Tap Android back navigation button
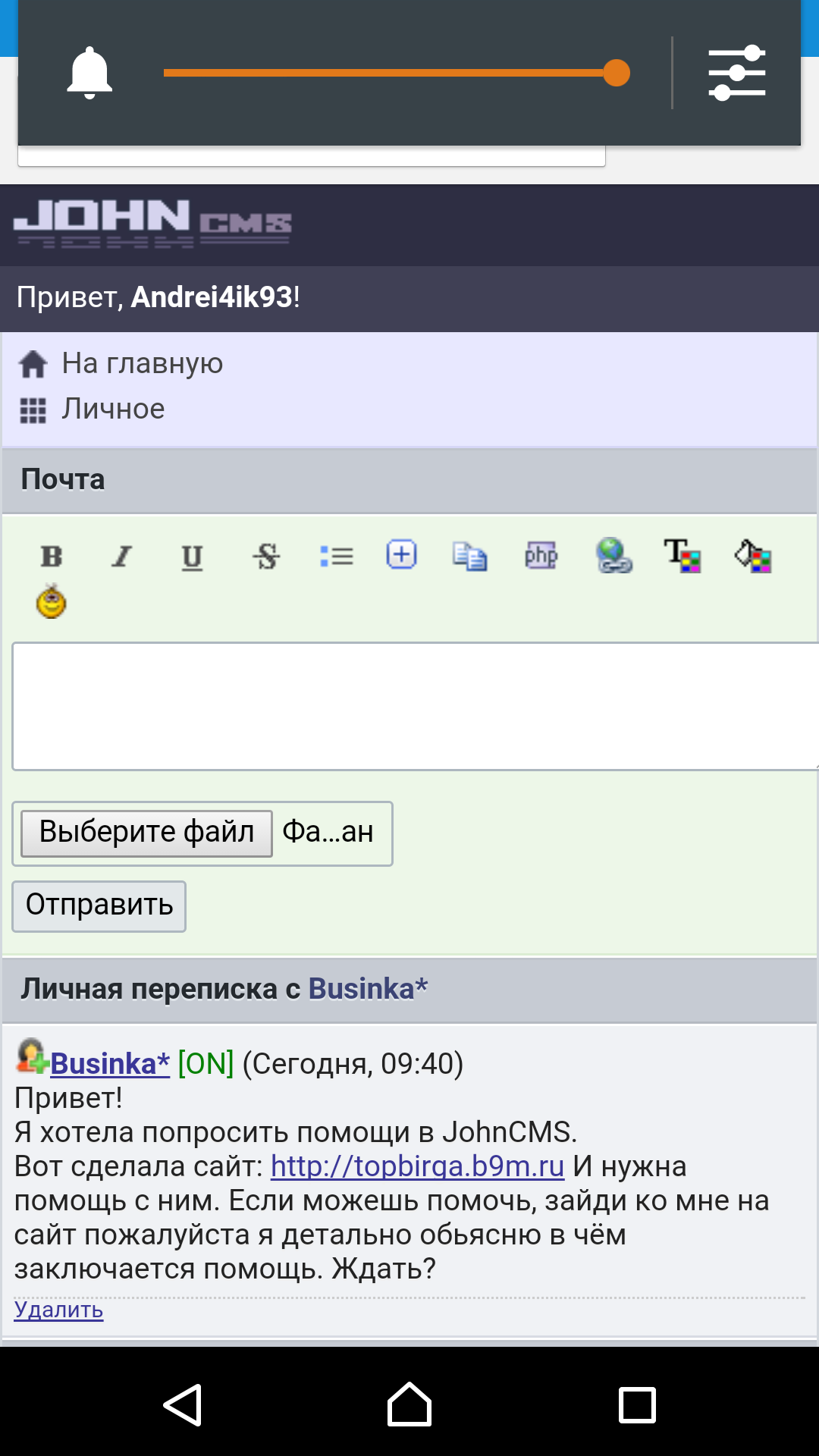Image resolution: width=819 pixels, height=1456 pixels. tap(183, 1405)
